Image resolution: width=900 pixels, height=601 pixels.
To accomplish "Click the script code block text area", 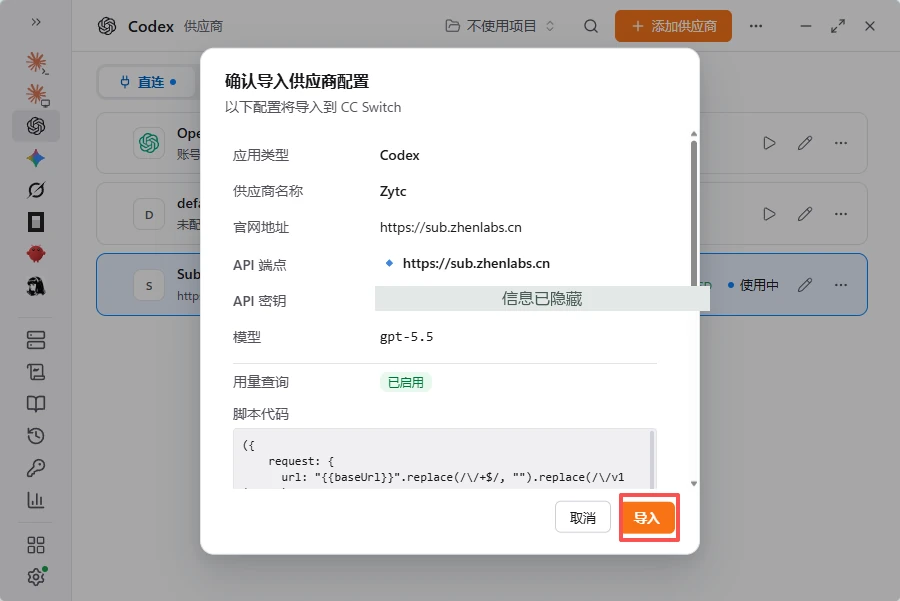I will coord(445,459).
